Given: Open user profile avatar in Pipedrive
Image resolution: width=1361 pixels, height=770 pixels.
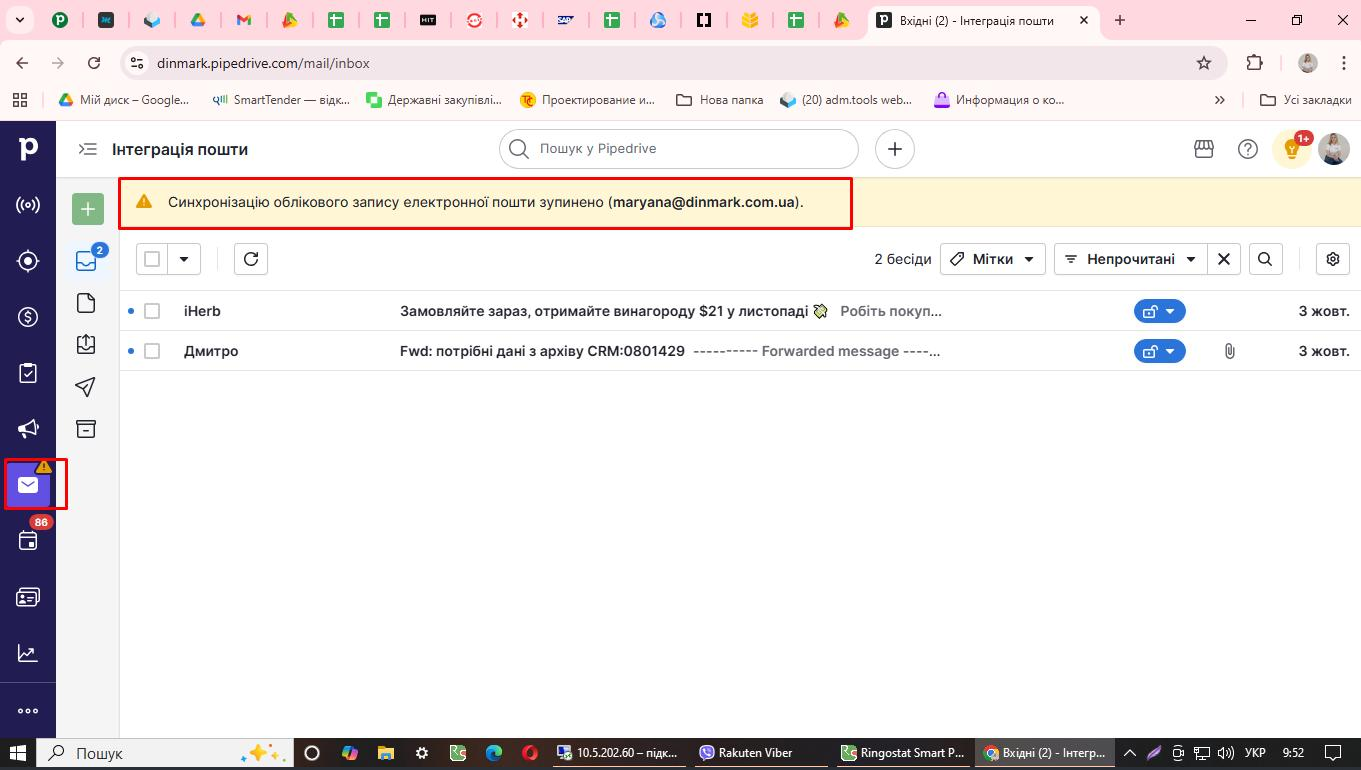Looking at the screenshot, I should [x=1334, y=149].
